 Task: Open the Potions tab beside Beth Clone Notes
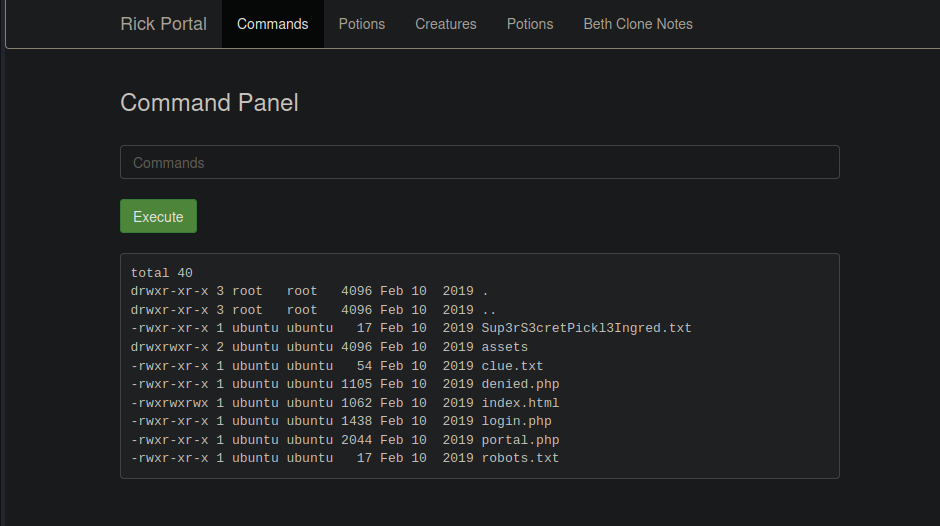click(x=530, y=24)
